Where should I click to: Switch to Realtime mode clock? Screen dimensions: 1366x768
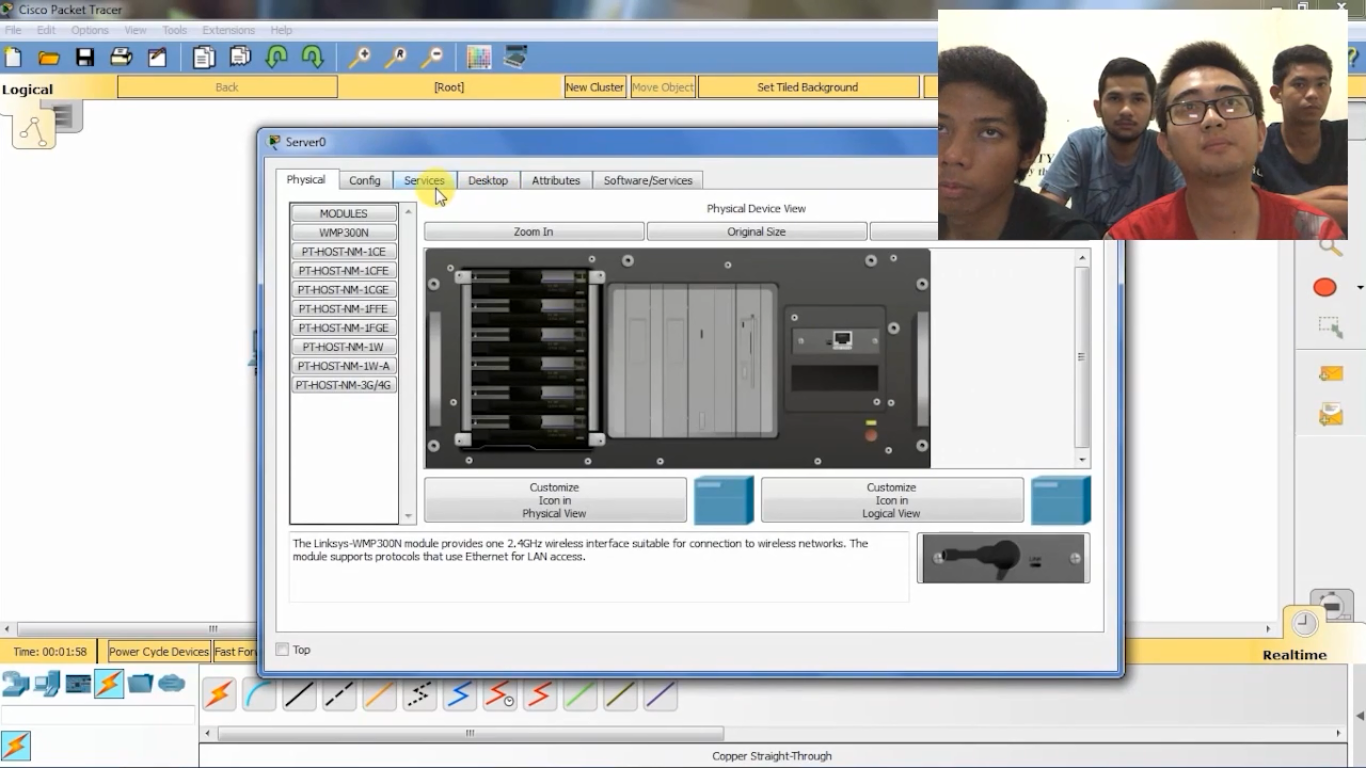(1304, 624)
